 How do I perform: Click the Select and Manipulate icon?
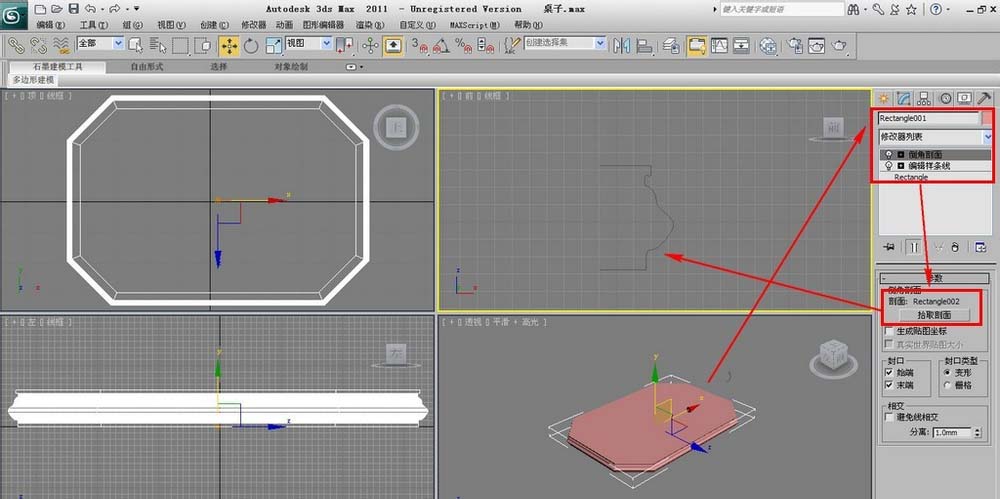[x=371, y=45]
